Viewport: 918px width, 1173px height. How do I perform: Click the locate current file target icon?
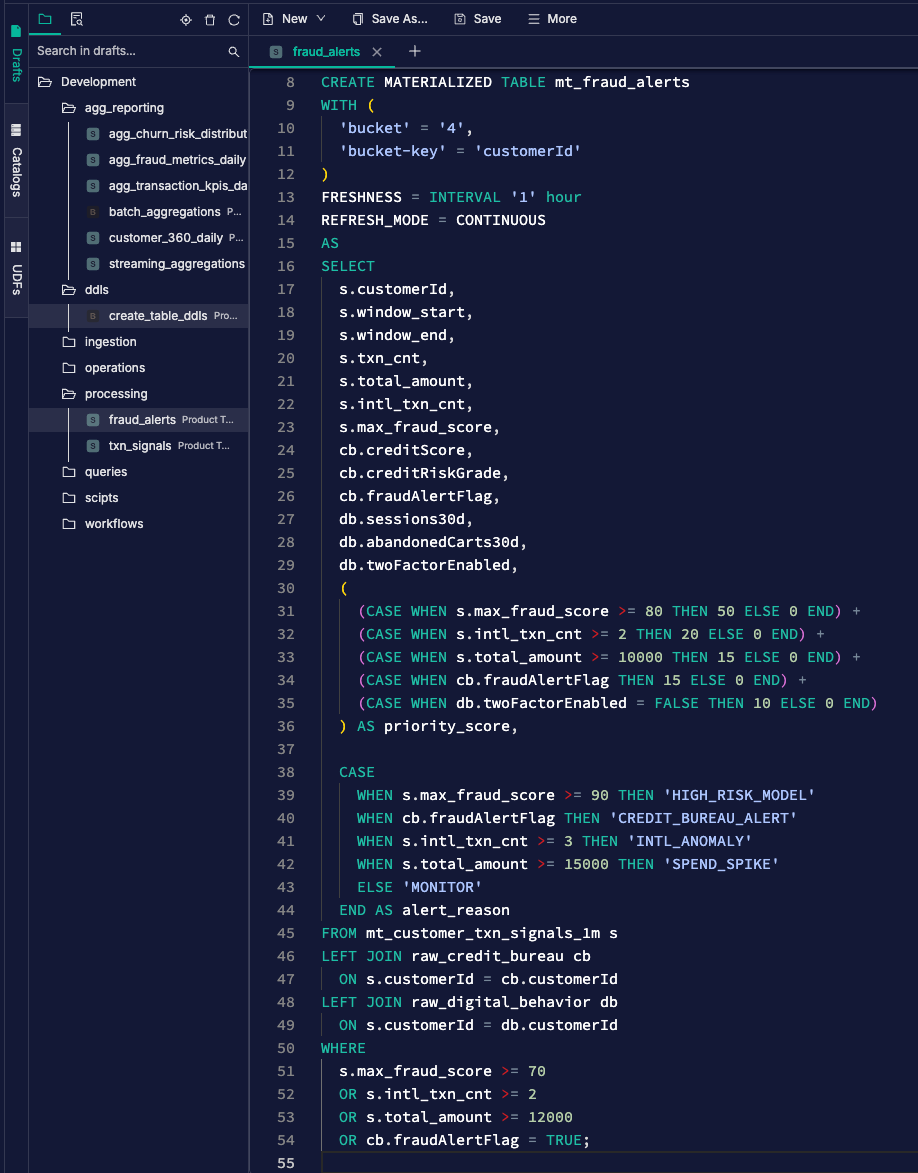coord(185,20)
